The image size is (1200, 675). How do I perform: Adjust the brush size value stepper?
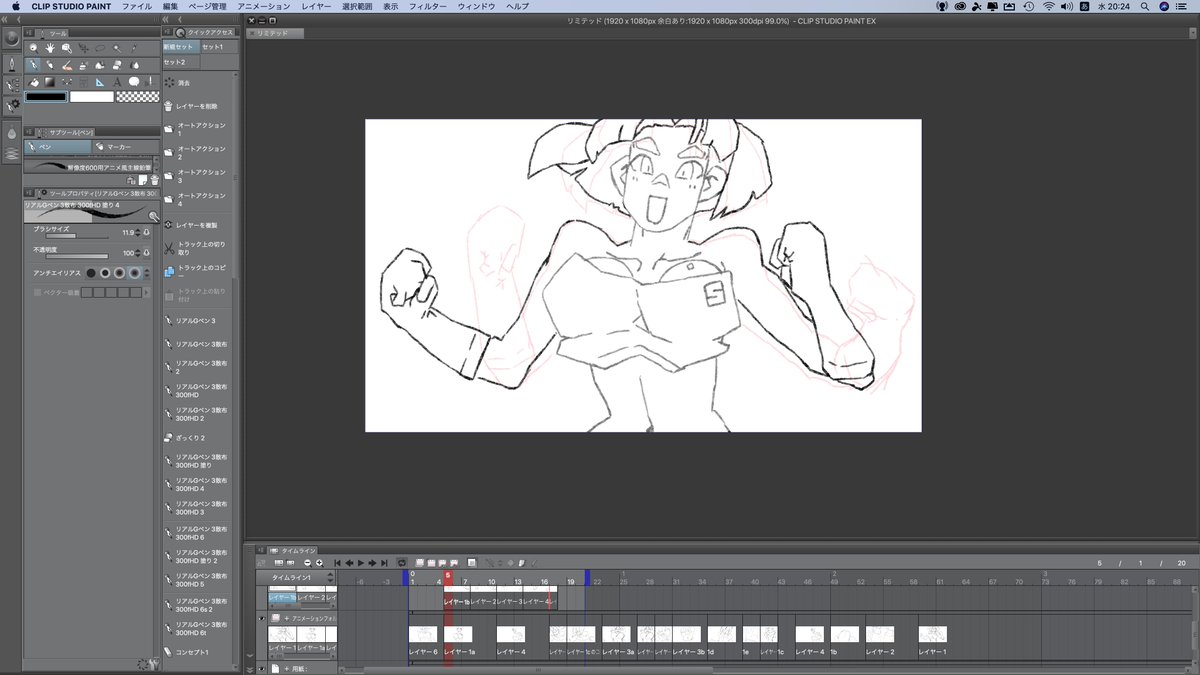pyautogui.click(x=138, y=232)
